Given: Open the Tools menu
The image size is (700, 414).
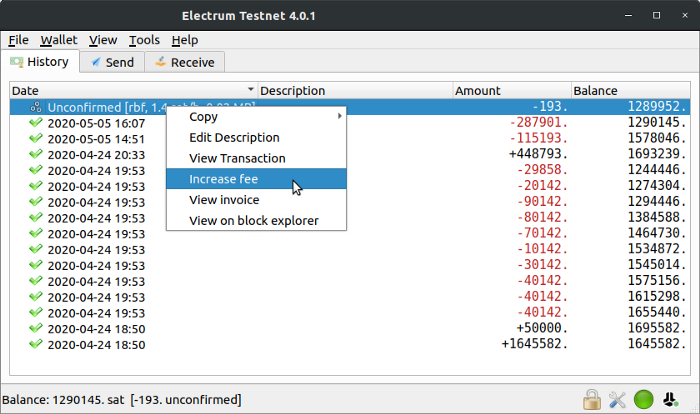Looking at the screenshot, I should [x=144, y=40].
